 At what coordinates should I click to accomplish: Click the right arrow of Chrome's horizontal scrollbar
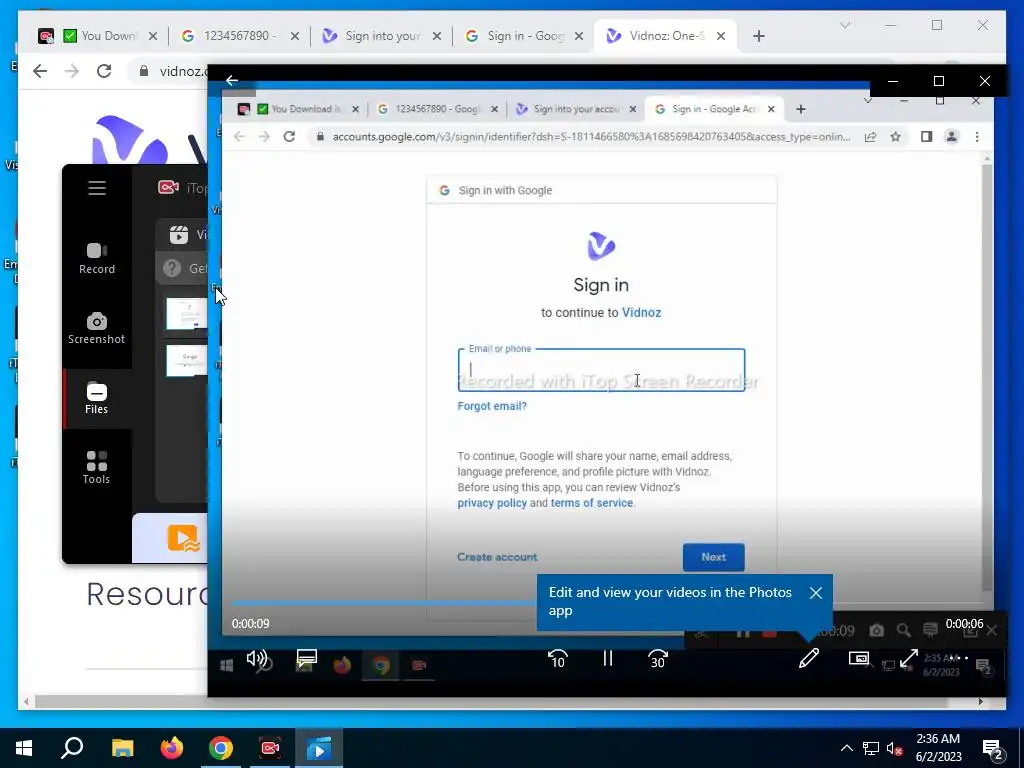980,702
